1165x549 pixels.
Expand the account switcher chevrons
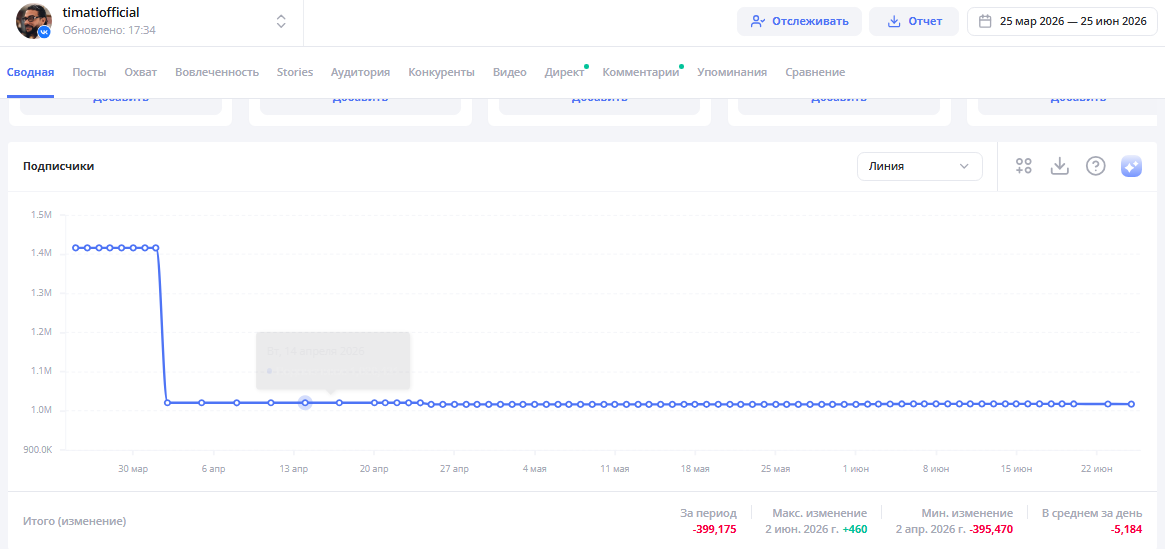(281, 22)
